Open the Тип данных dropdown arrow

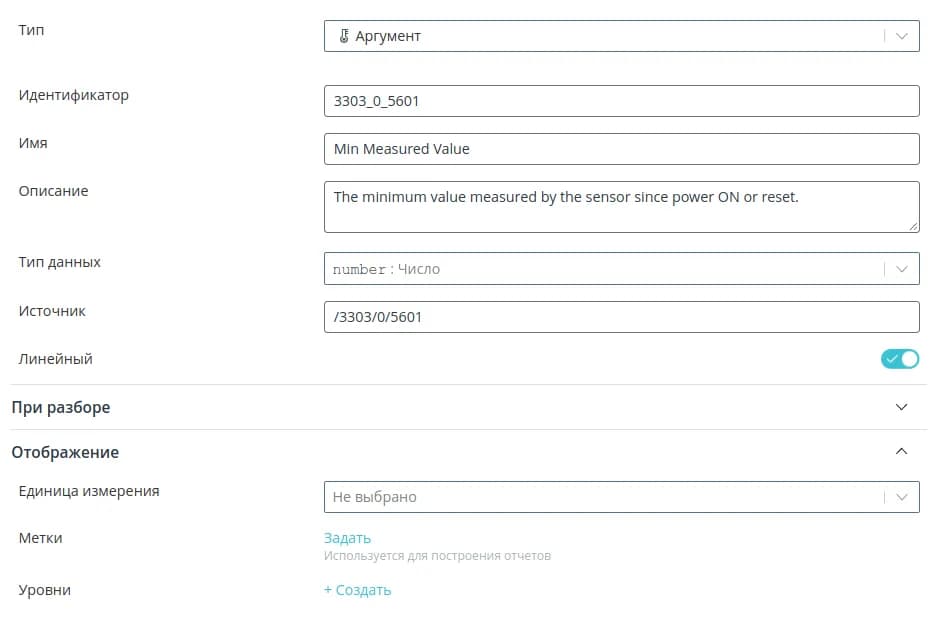click(x=902, y=269)
